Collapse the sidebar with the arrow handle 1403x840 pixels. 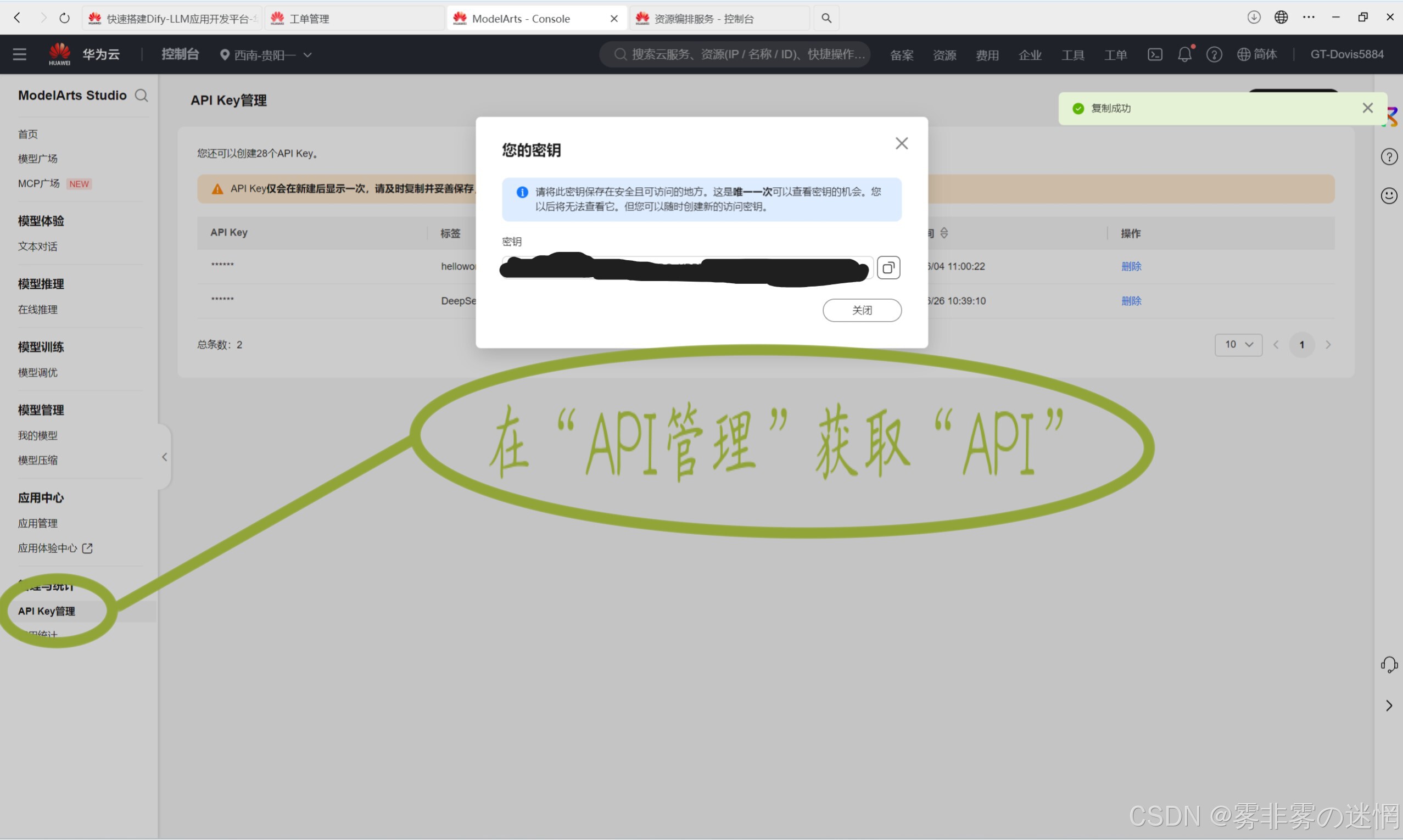[x=164, y=457]
